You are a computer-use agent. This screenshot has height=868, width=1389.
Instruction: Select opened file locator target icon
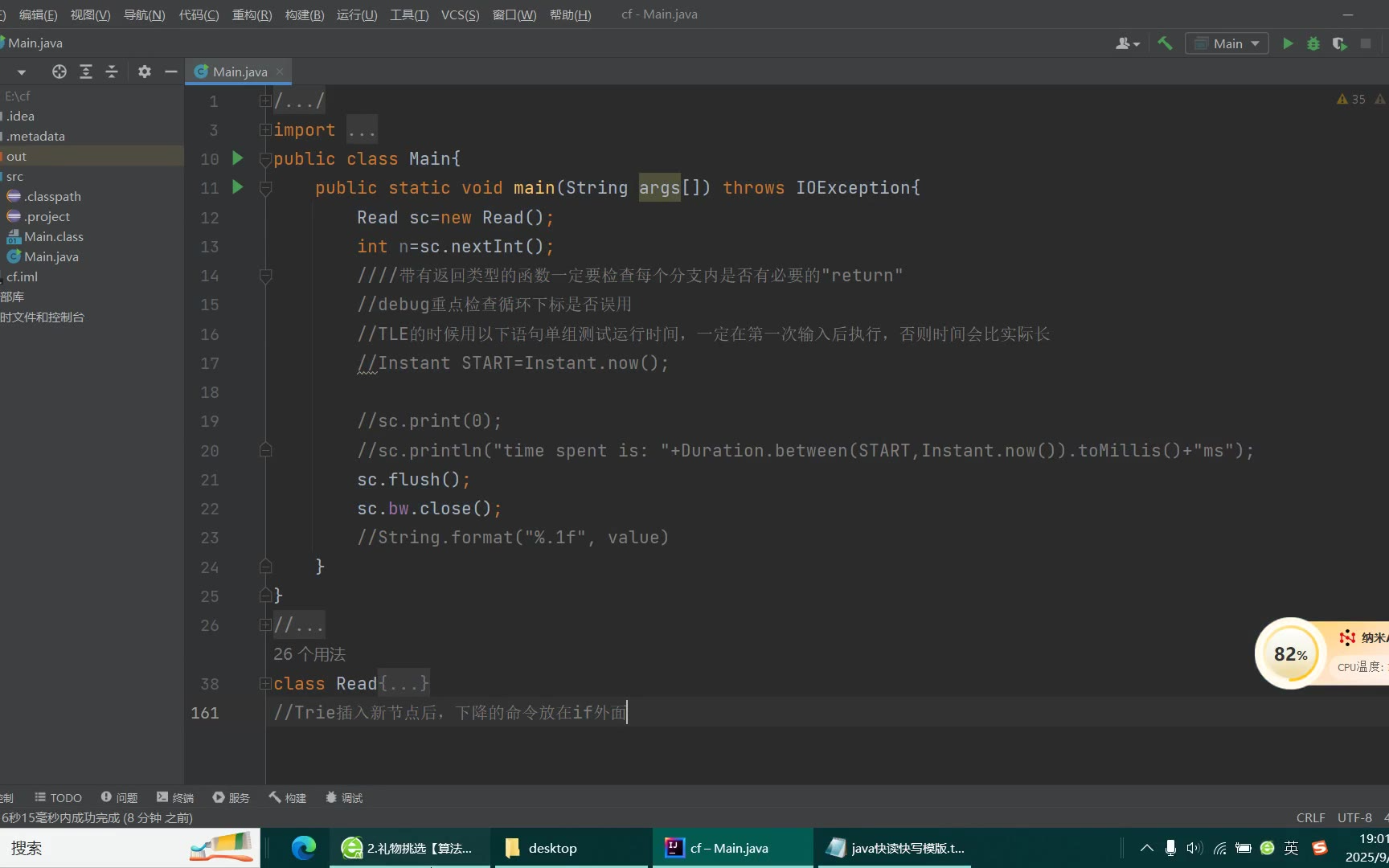pyautogui.click(x=59, y=72)
